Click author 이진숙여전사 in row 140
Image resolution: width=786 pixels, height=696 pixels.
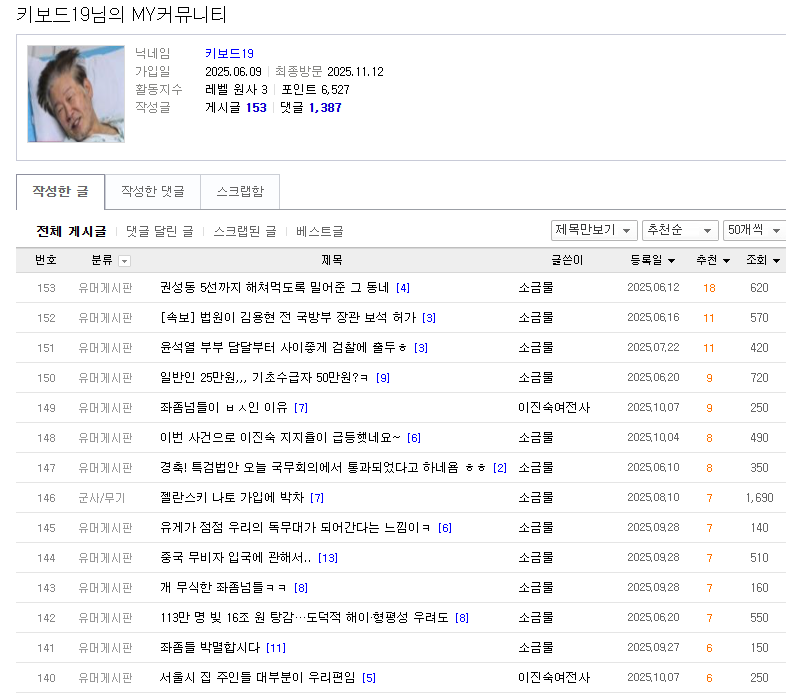click(554, 678)
